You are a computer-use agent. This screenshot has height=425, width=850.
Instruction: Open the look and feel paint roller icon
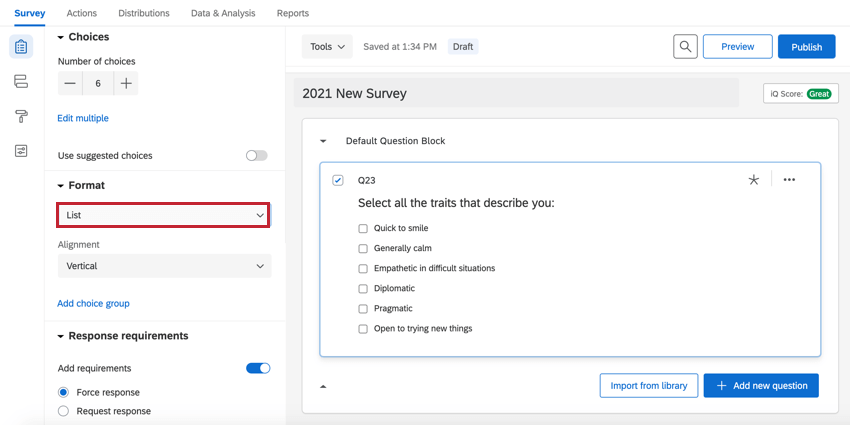21,116
